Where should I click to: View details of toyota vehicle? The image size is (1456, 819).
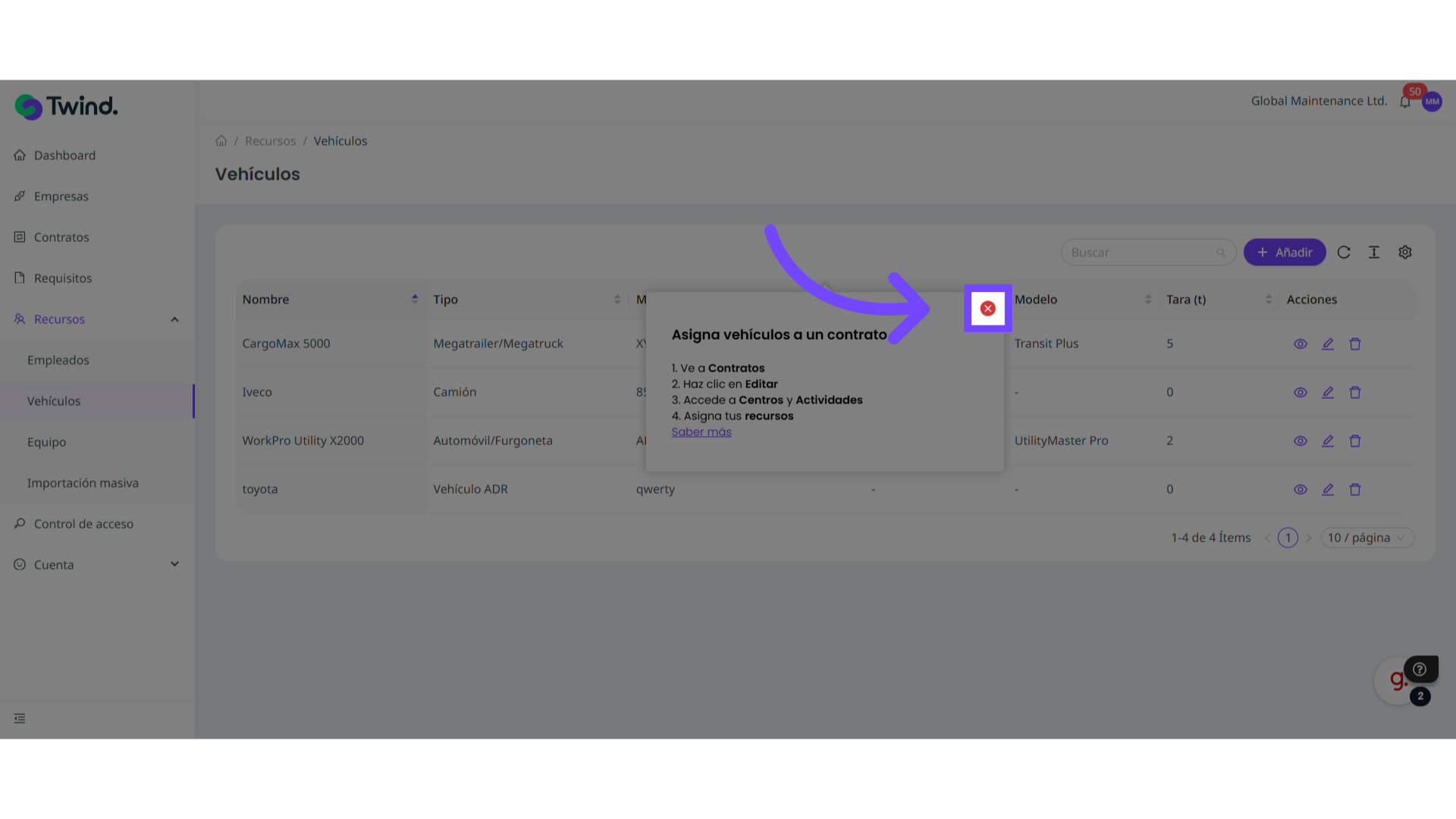1300,490
